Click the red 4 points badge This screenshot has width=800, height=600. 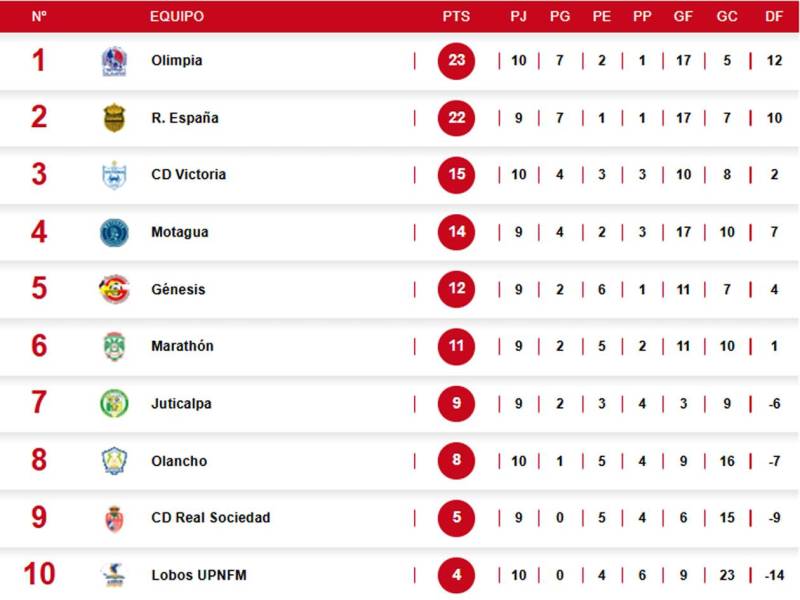coord(457,576)
